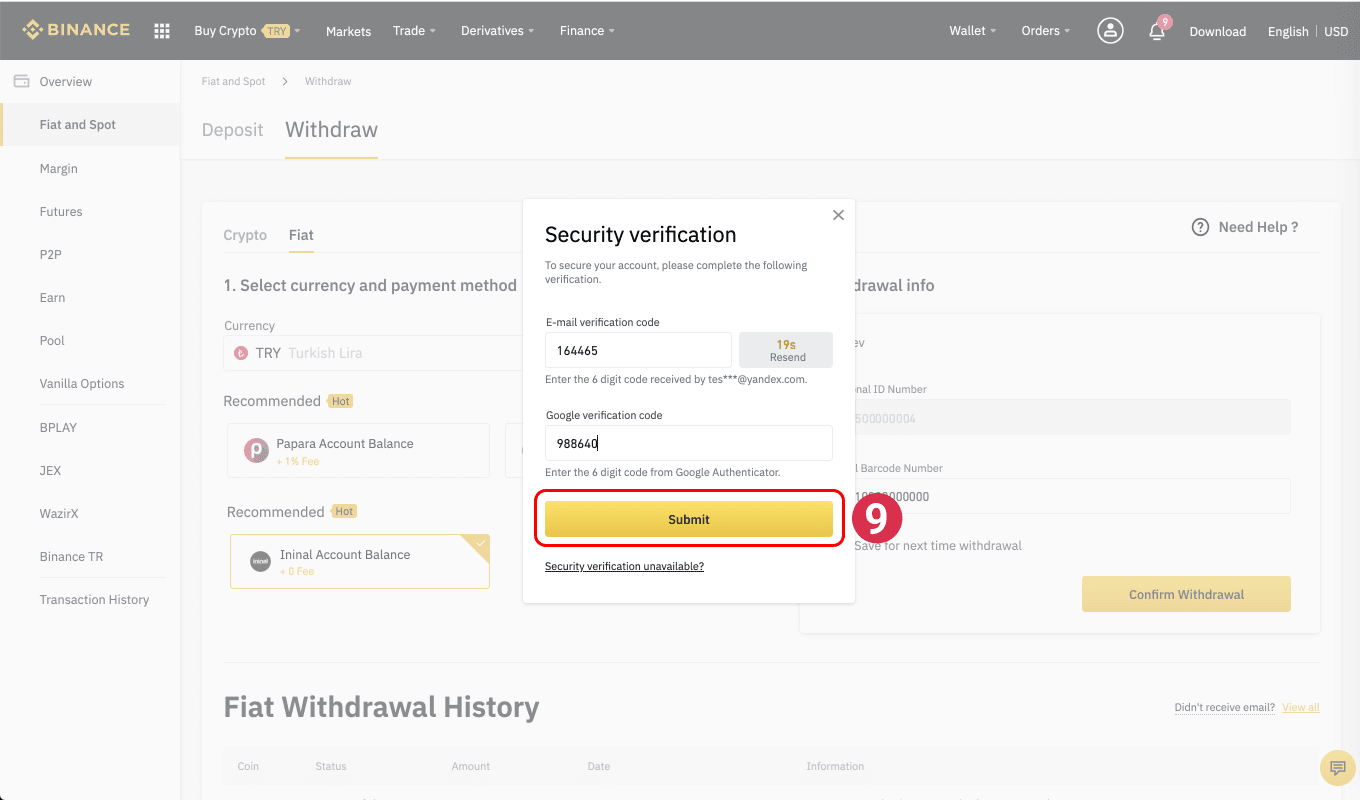The image size is (1360, 800).
Task: Open the user profile icon
Action: coord(1110,31)
